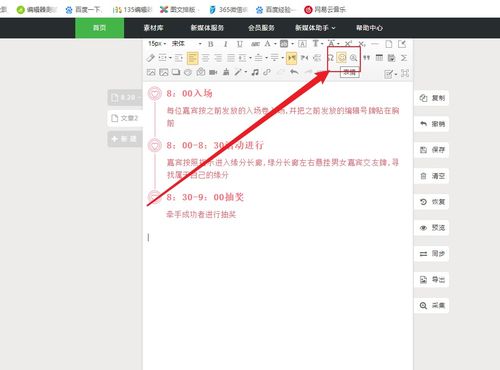
Task: Click the heart icon beside 8:00-8:30 heading
Action: click(x=155, y=145)
